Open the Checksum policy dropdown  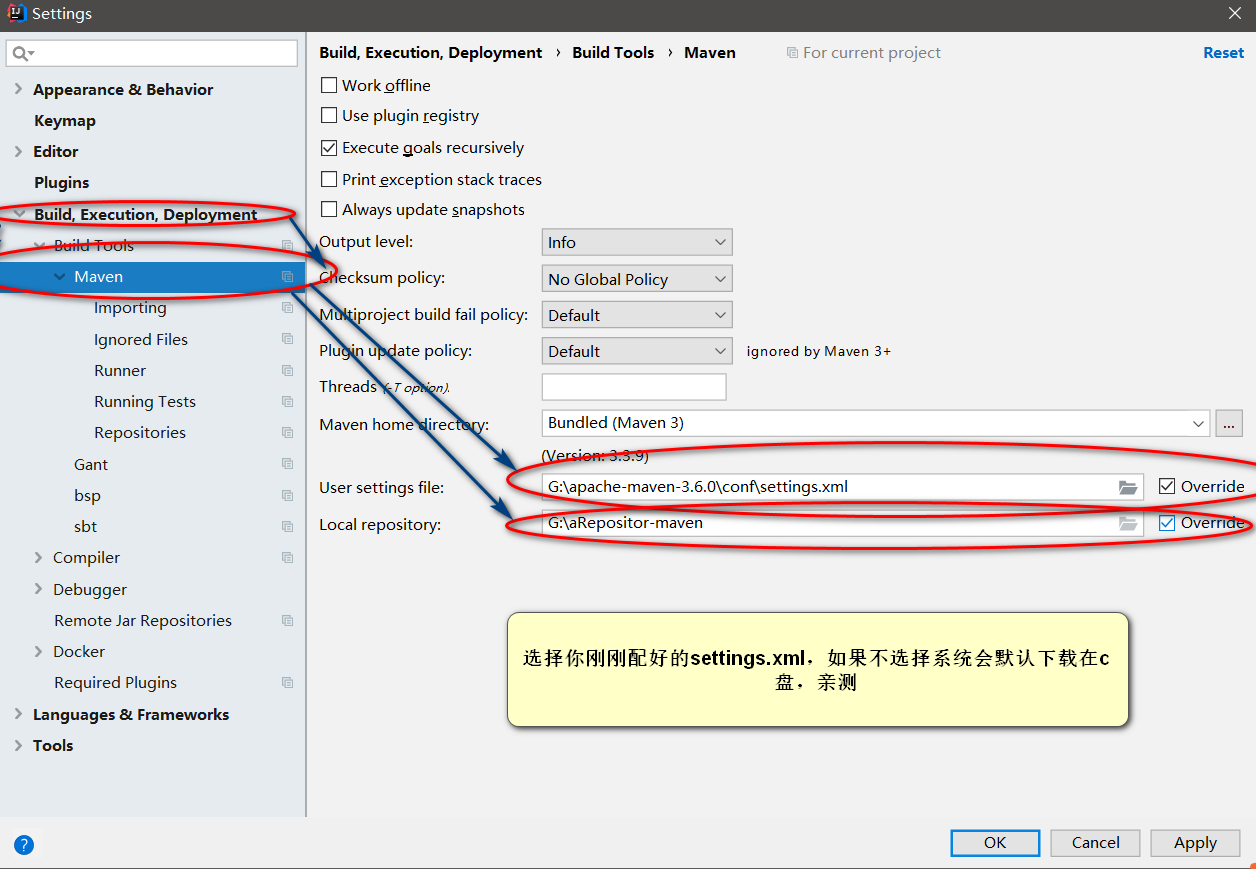pyautogui.click(x=637, y=279)
